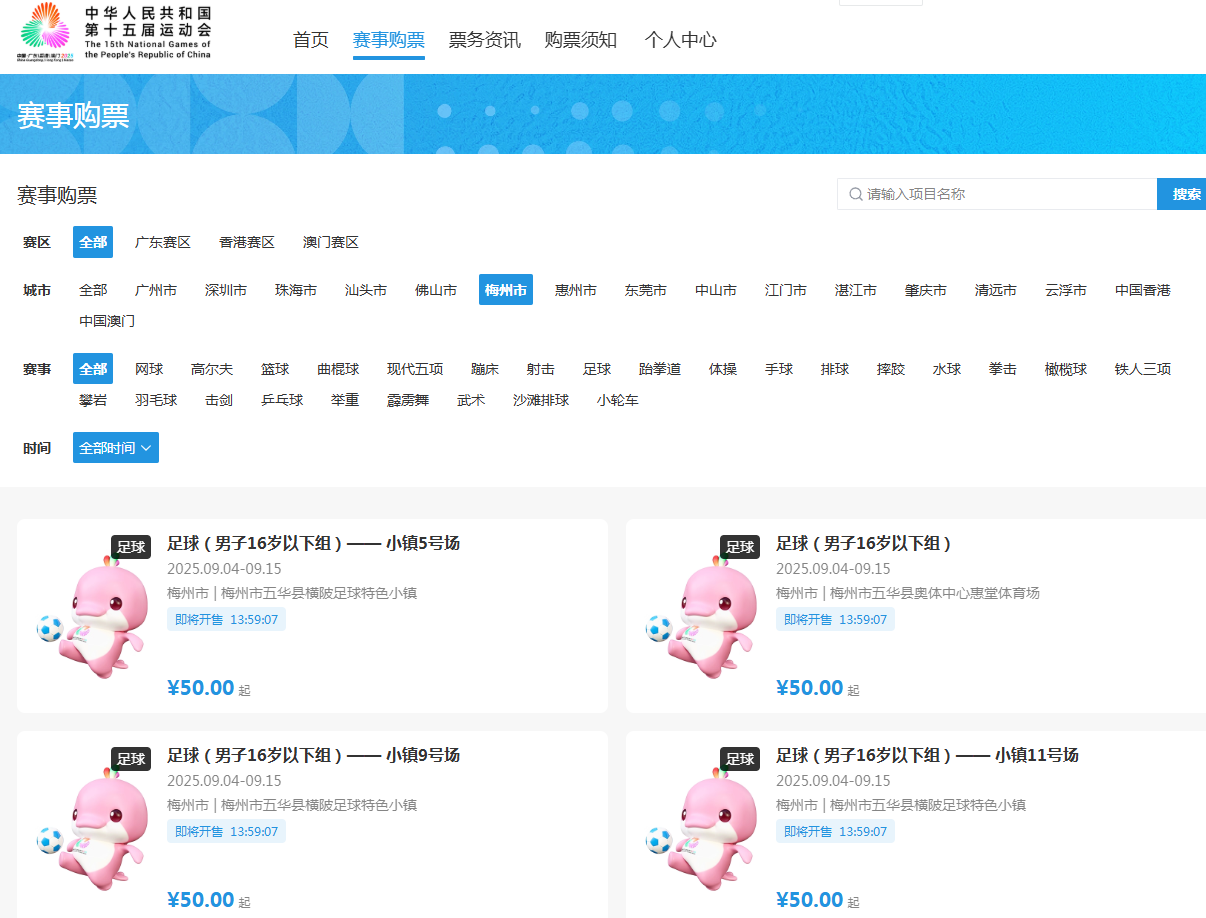The width and height of the screenshot is (1206, 918).
Task: Select 澳门赛区 filter
Action: pyautogui.click(x=331, y=242)
